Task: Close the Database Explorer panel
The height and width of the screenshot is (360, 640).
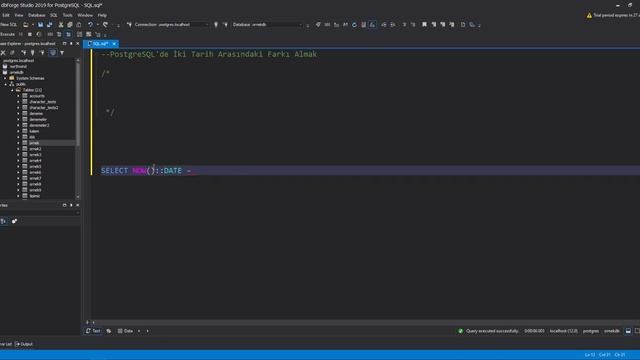Action: pyautogui.click(x=78, y=44)
